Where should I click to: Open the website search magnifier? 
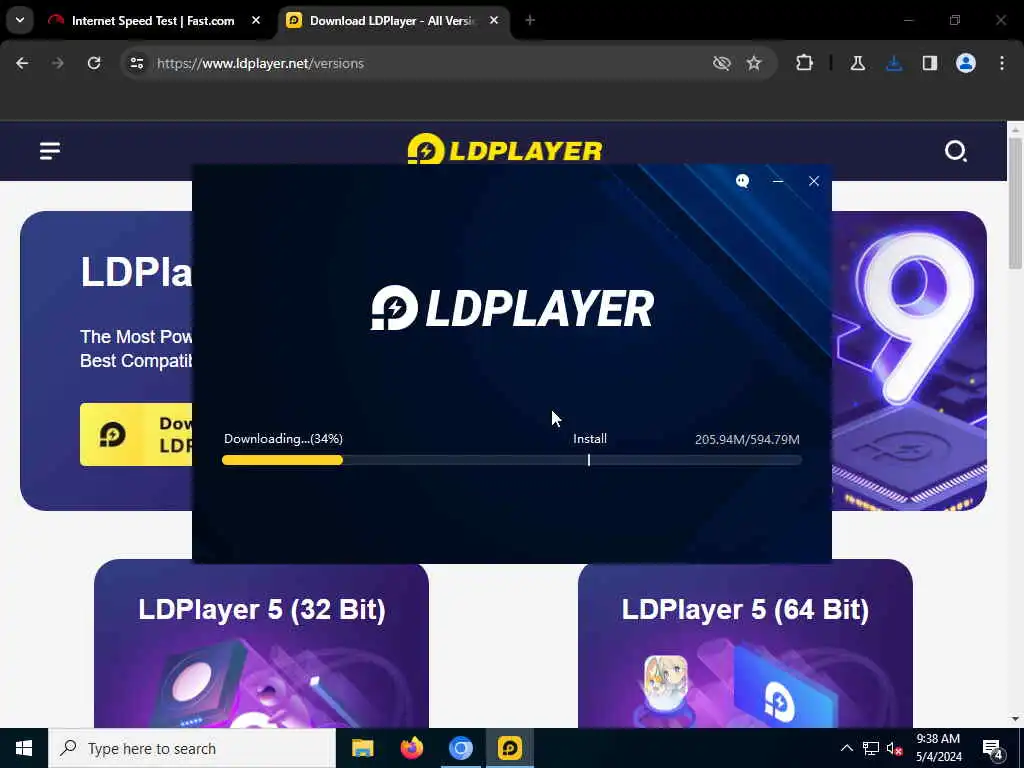pos(955,151)
